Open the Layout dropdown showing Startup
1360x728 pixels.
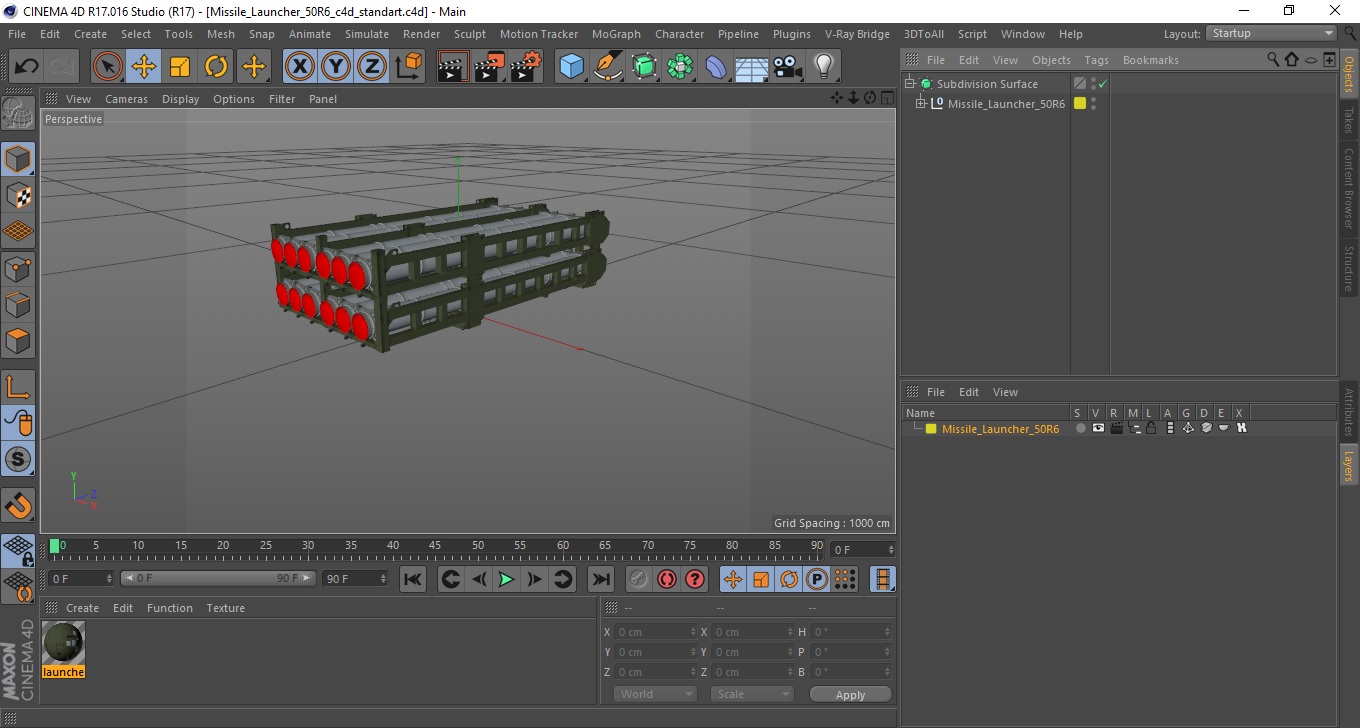tap(1271, 33)
